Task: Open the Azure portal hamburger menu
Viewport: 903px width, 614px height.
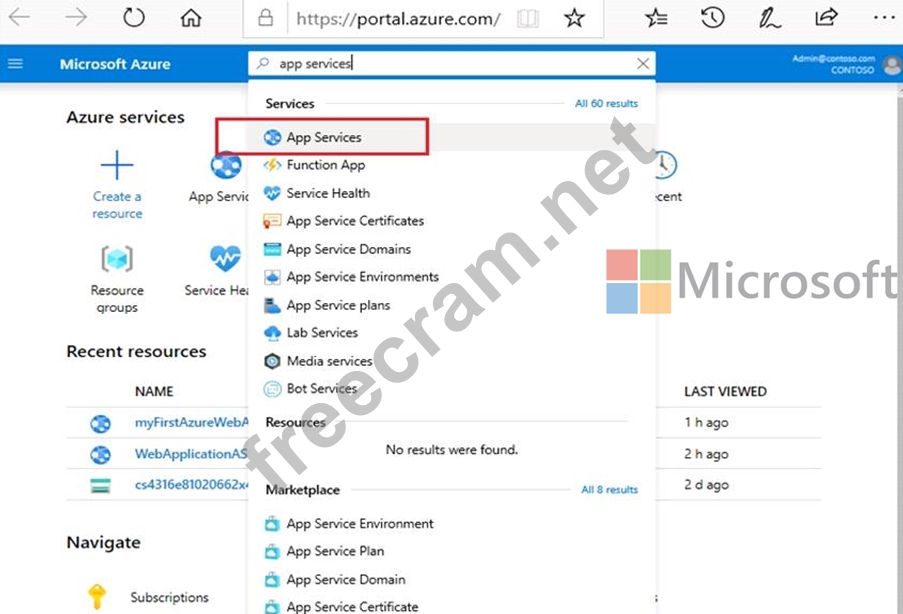Action: (15, 64)
